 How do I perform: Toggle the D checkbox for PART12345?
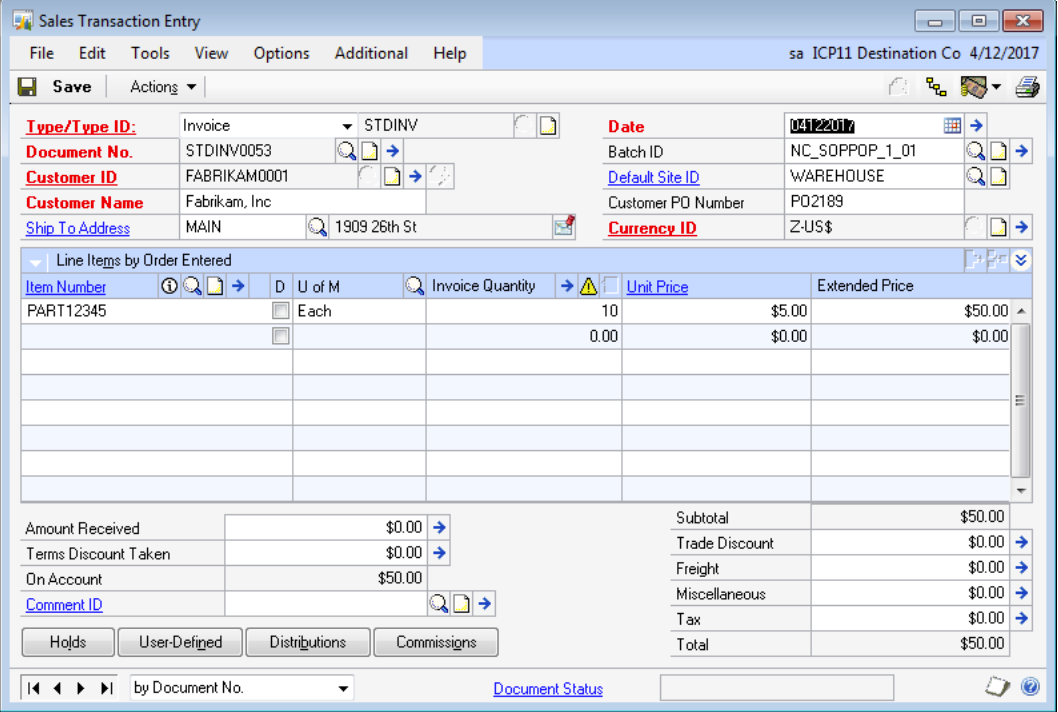click(x=281, y=311)
